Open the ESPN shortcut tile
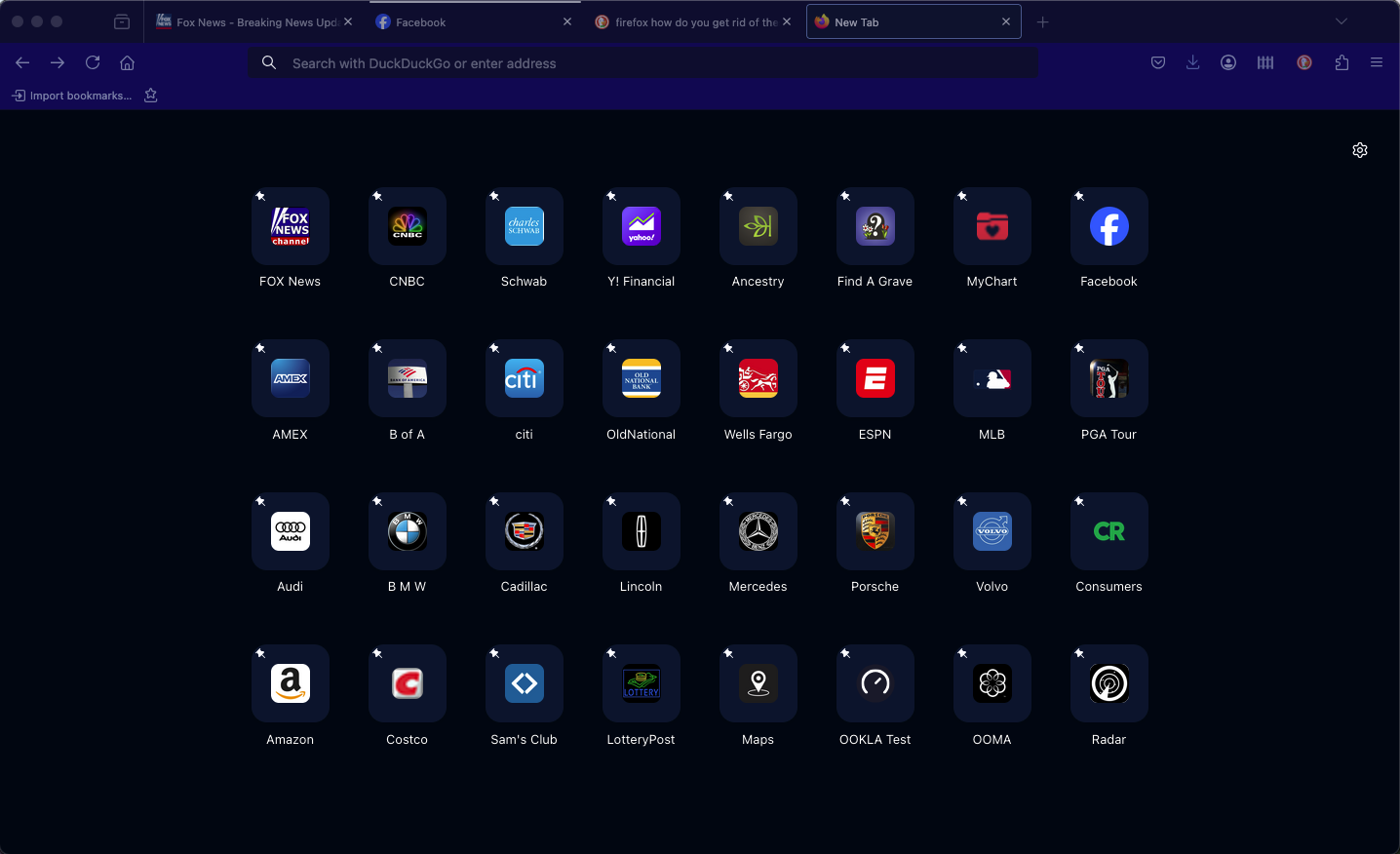Screen dimensions: 1400x854 click(875, 378)
